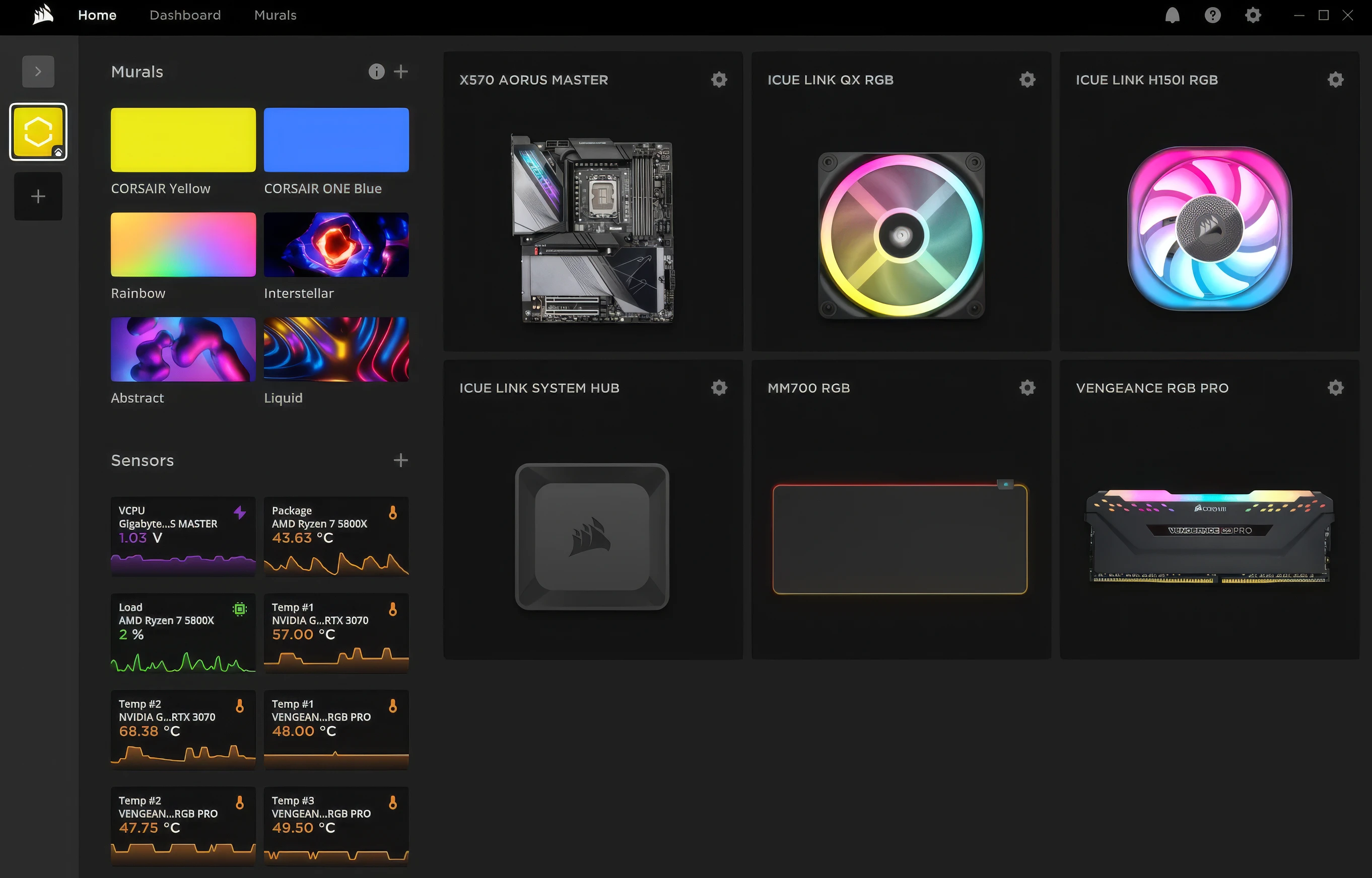Add a new mural with plus icon
This screenshot has width=1372, height=878.
point(401,71)
